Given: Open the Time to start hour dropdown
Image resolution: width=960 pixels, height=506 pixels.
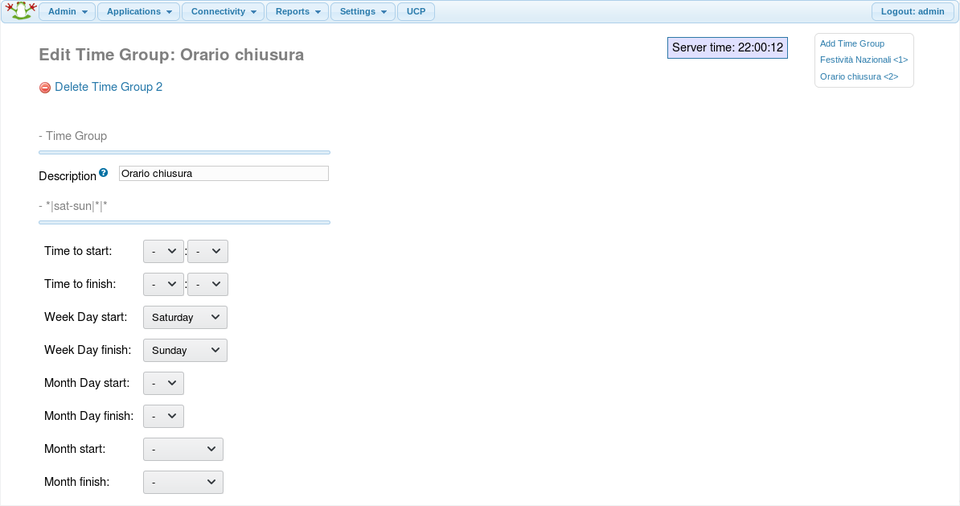Looking at the screenshot, I should pos(163,251).
